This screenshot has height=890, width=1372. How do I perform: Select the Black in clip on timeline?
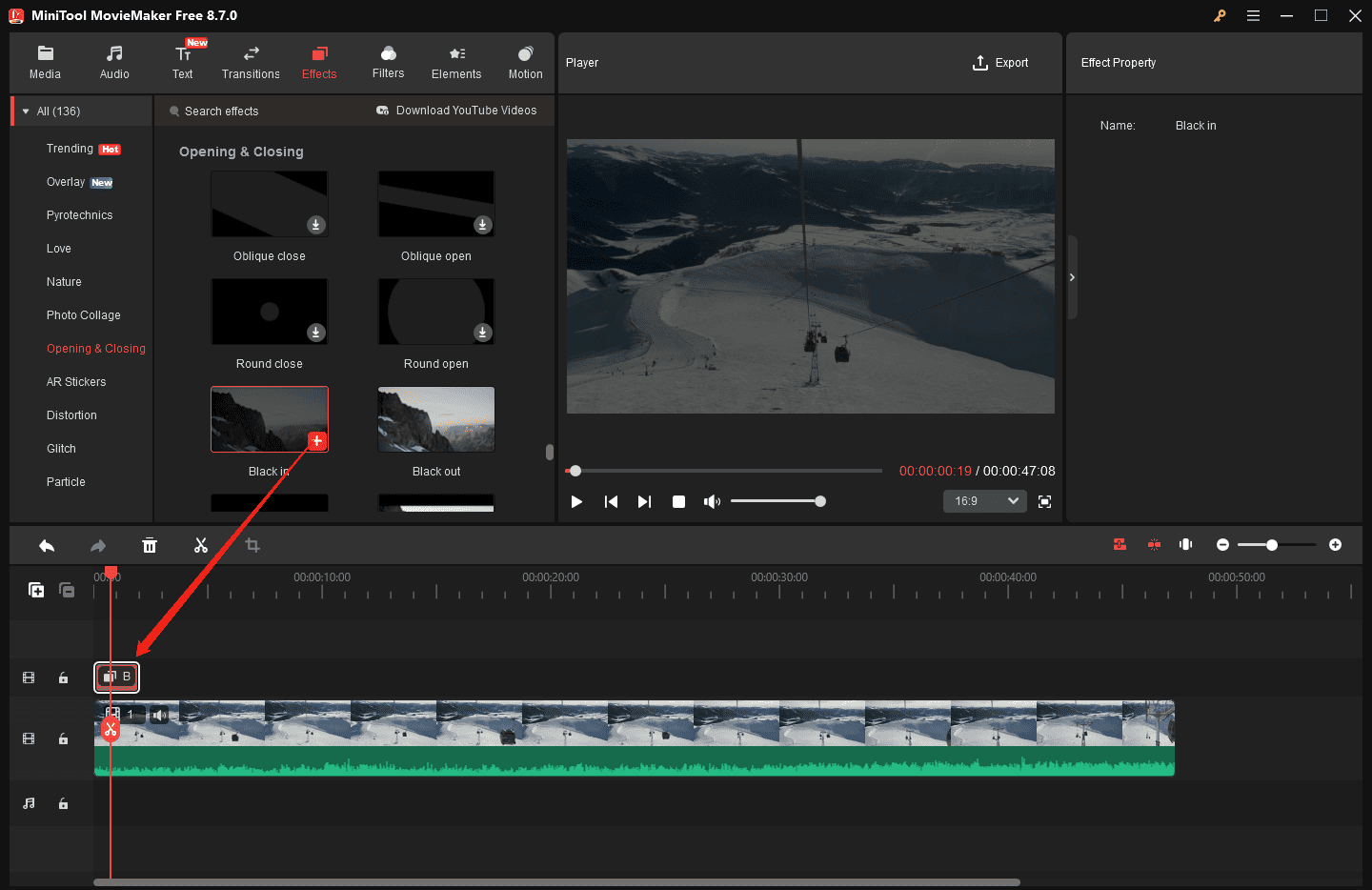coord(117,677)
